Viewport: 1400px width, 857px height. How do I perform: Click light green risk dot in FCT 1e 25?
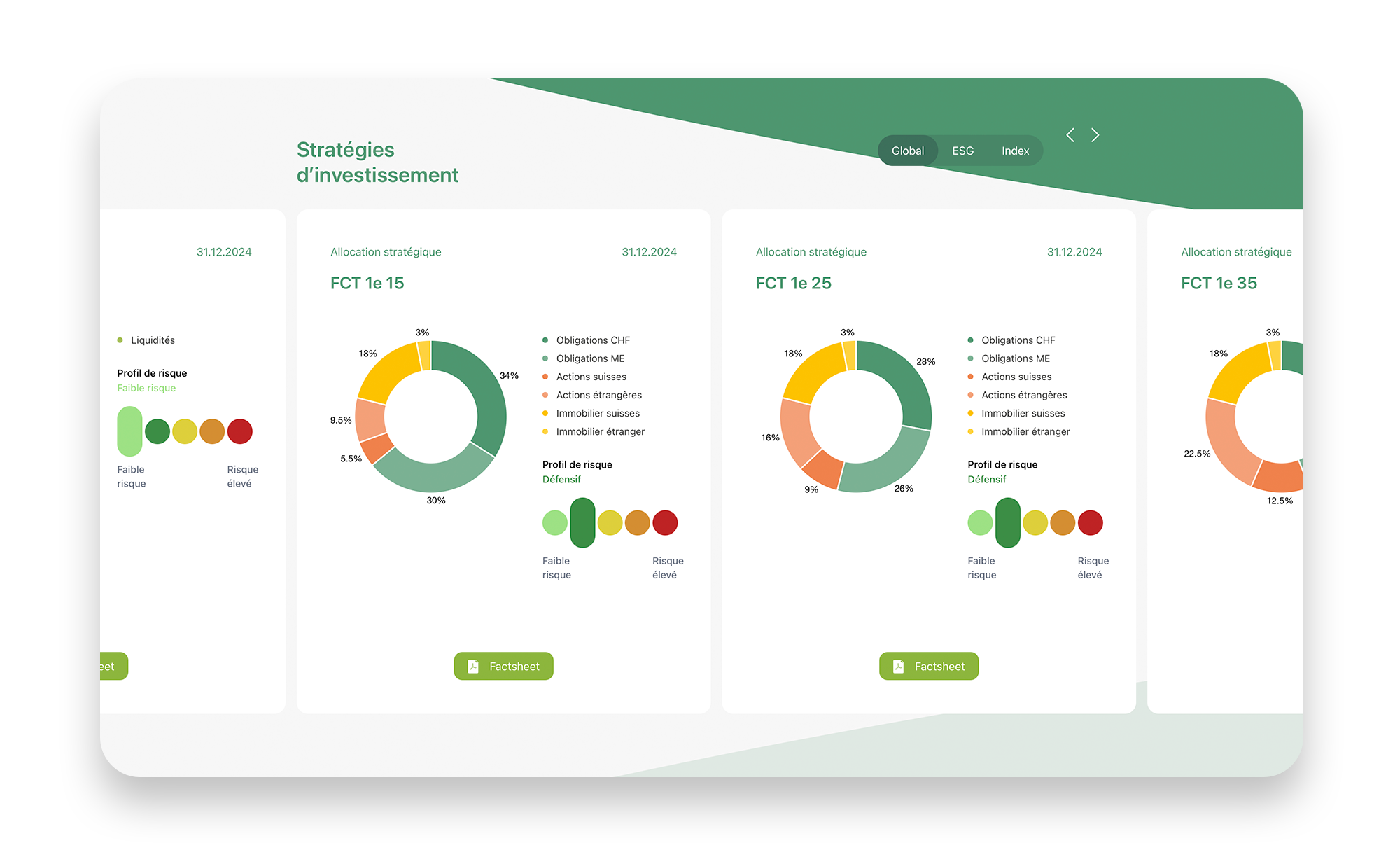point(980,523)
